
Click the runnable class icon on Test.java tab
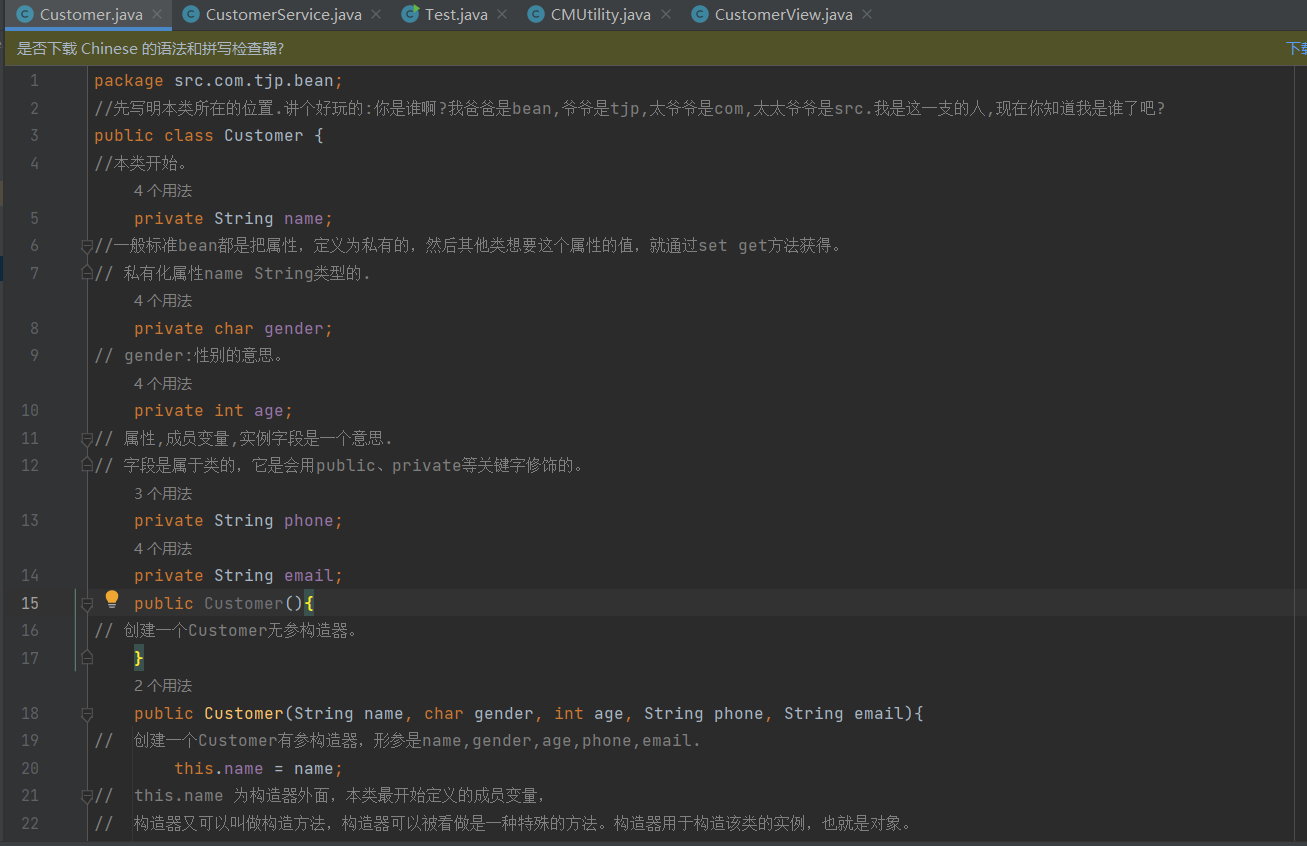(410, 14)
